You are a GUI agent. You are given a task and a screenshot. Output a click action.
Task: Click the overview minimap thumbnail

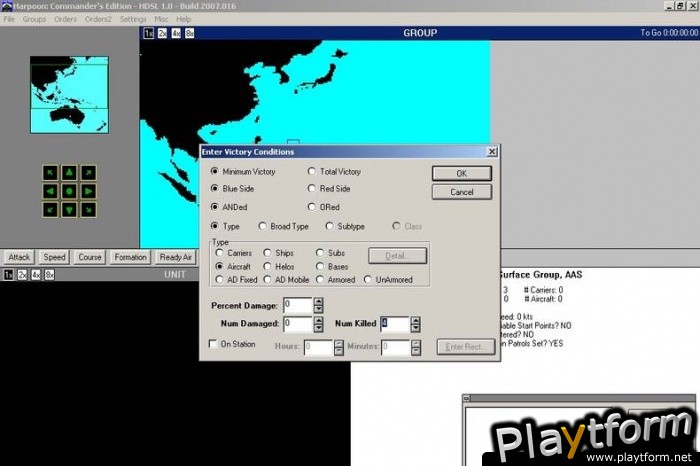69,95
